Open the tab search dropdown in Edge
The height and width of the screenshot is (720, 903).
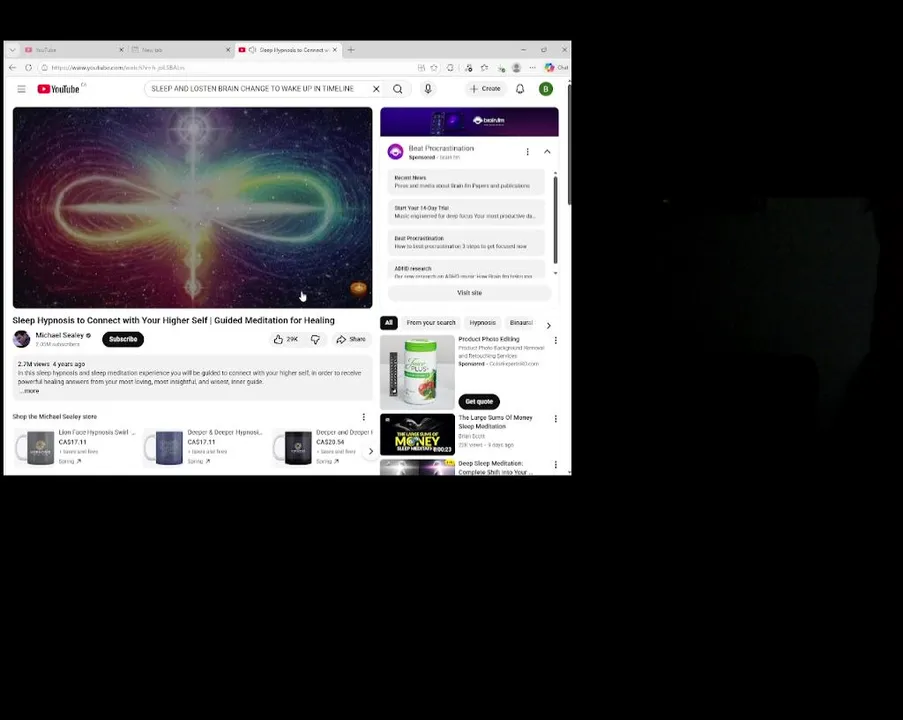pos(12,50)
